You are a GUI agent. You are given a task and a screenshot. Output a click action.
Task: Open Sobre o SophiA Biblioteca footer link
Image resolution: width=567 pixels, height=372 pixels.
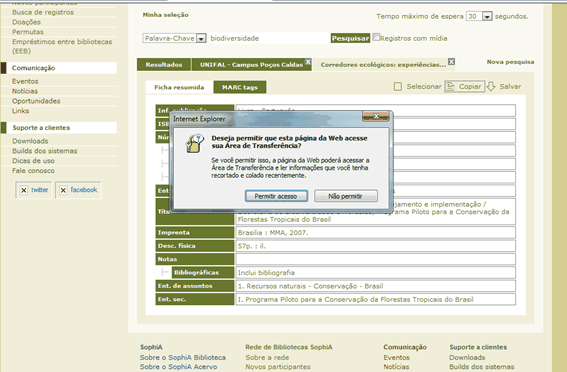point(183,358)
